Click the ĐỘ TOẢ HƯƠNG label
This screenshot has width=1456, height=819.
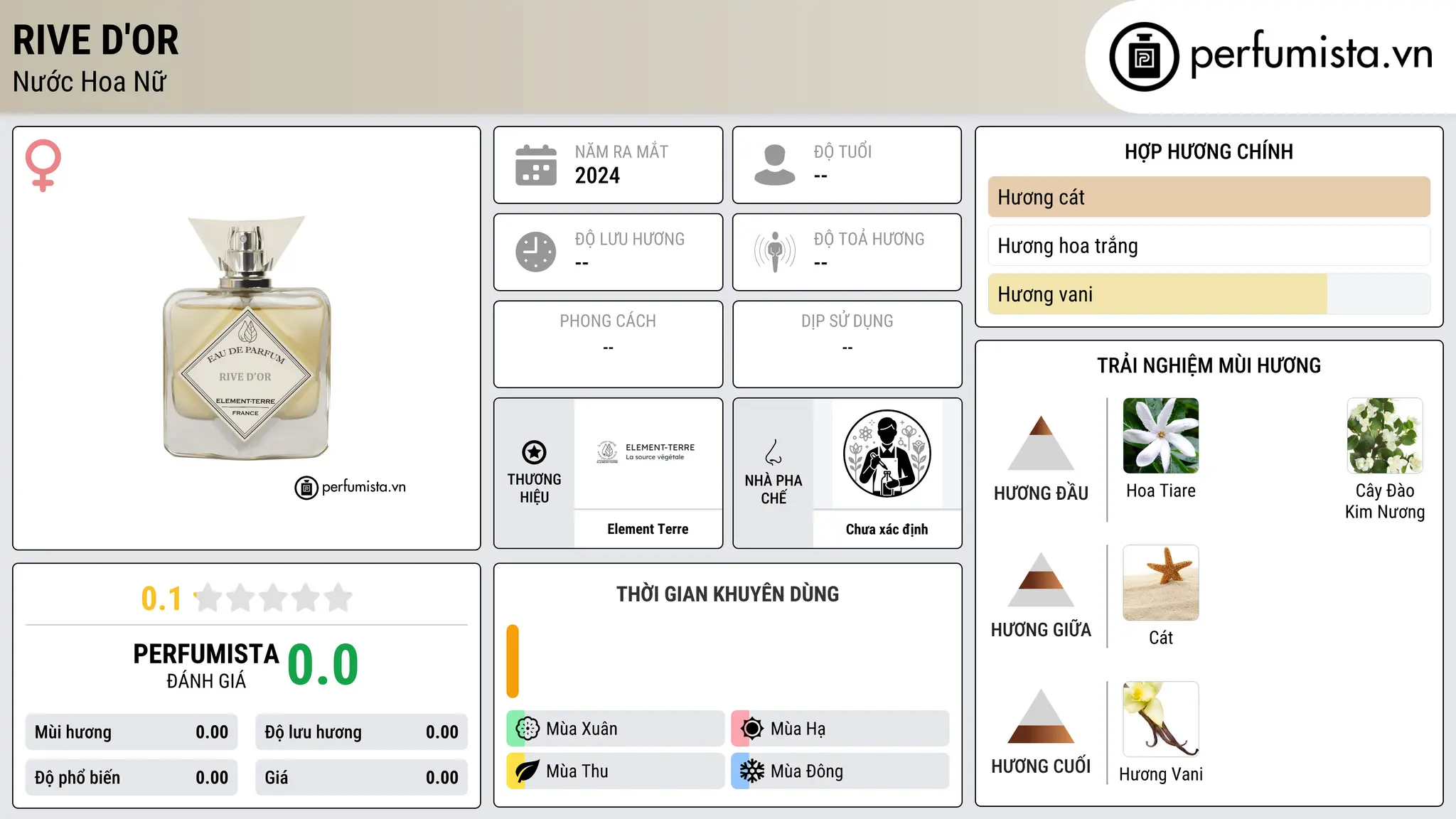(869, 239)
